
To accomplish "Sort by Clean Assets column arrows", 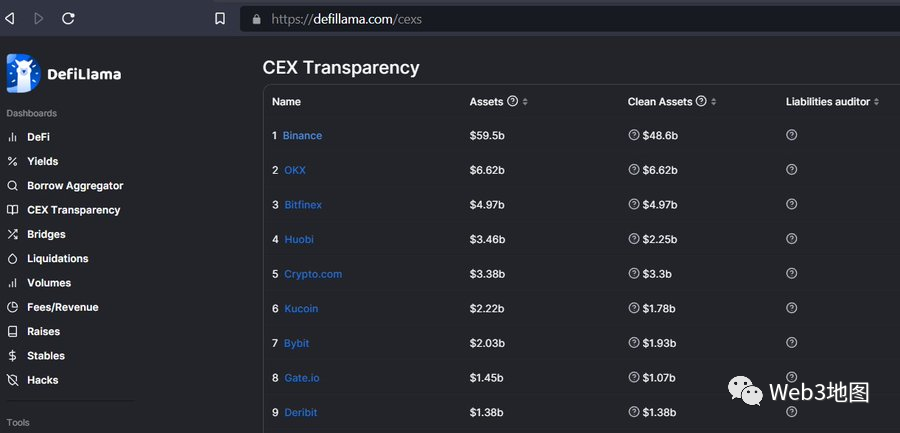I will [x=713, y=102].
